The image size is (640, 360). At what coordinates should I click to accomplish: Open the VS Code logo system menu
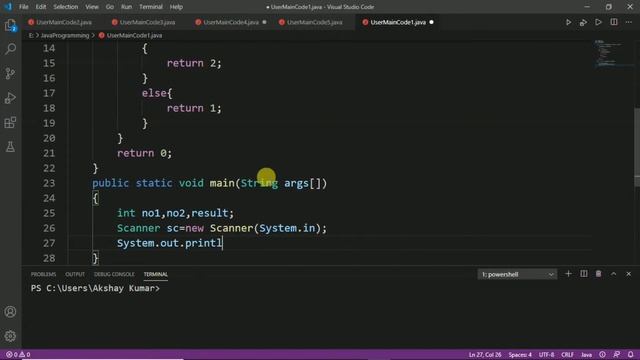point(8,7)
